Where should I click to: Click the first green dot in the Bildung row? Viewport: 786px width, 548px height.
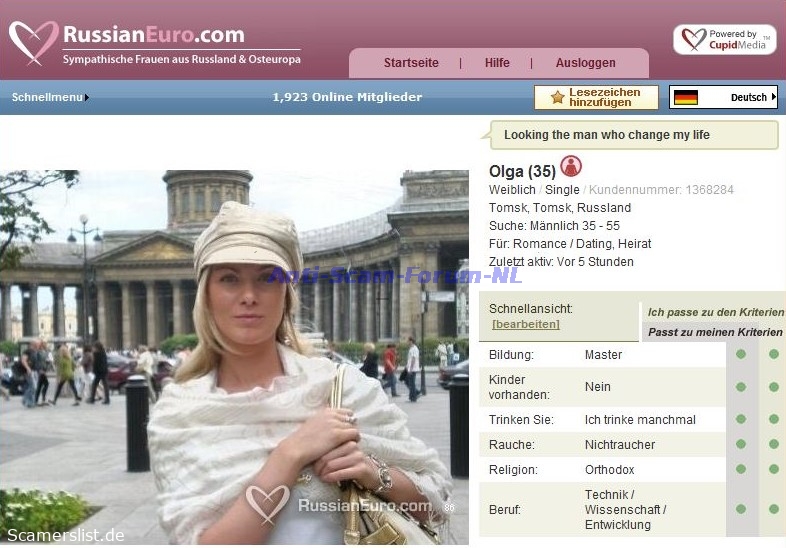[741, 354]
